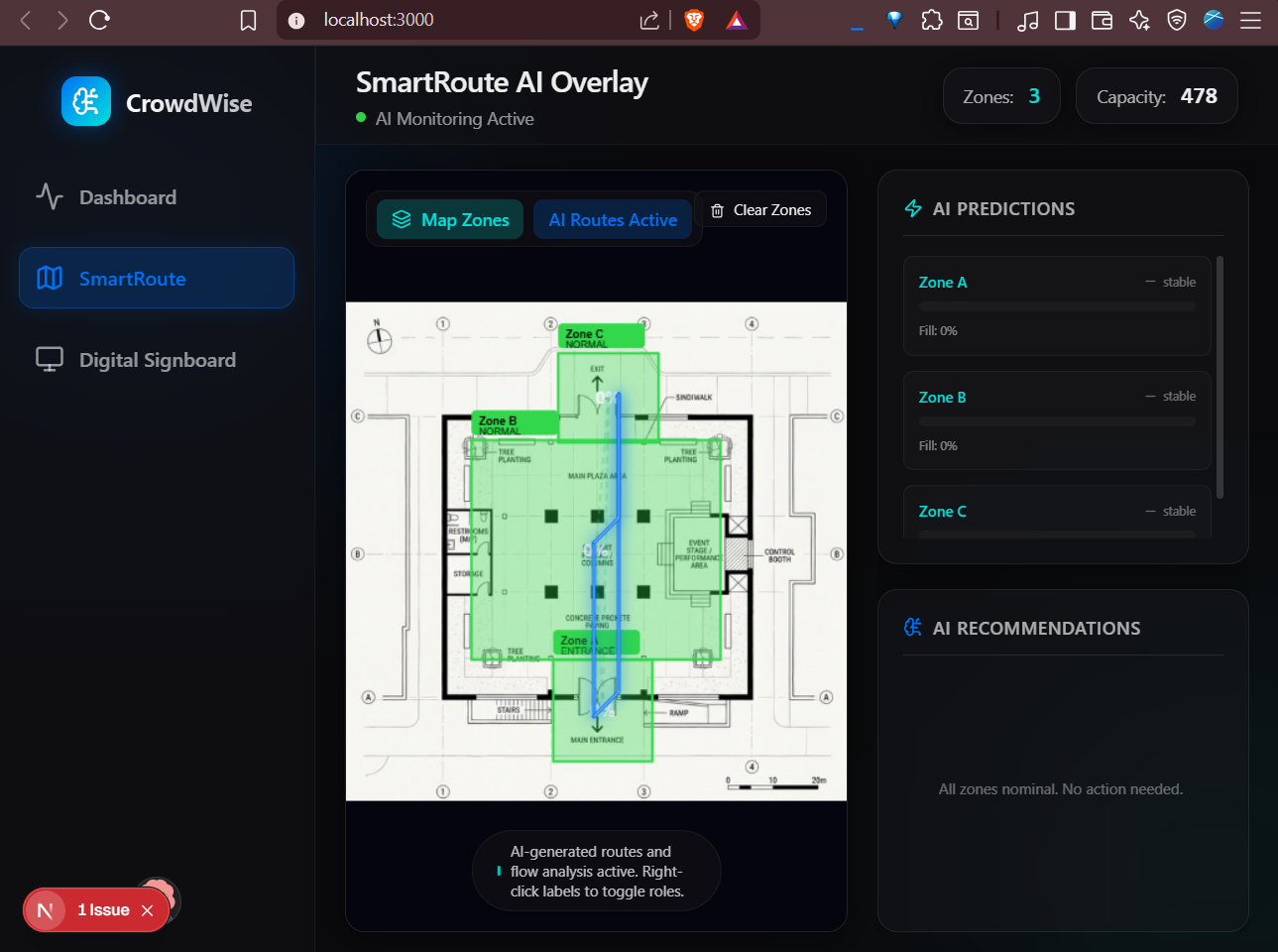Click the Zone A stable trend indicator
The height and width of the screenshot is (952, 1278).
[1171, 283]
